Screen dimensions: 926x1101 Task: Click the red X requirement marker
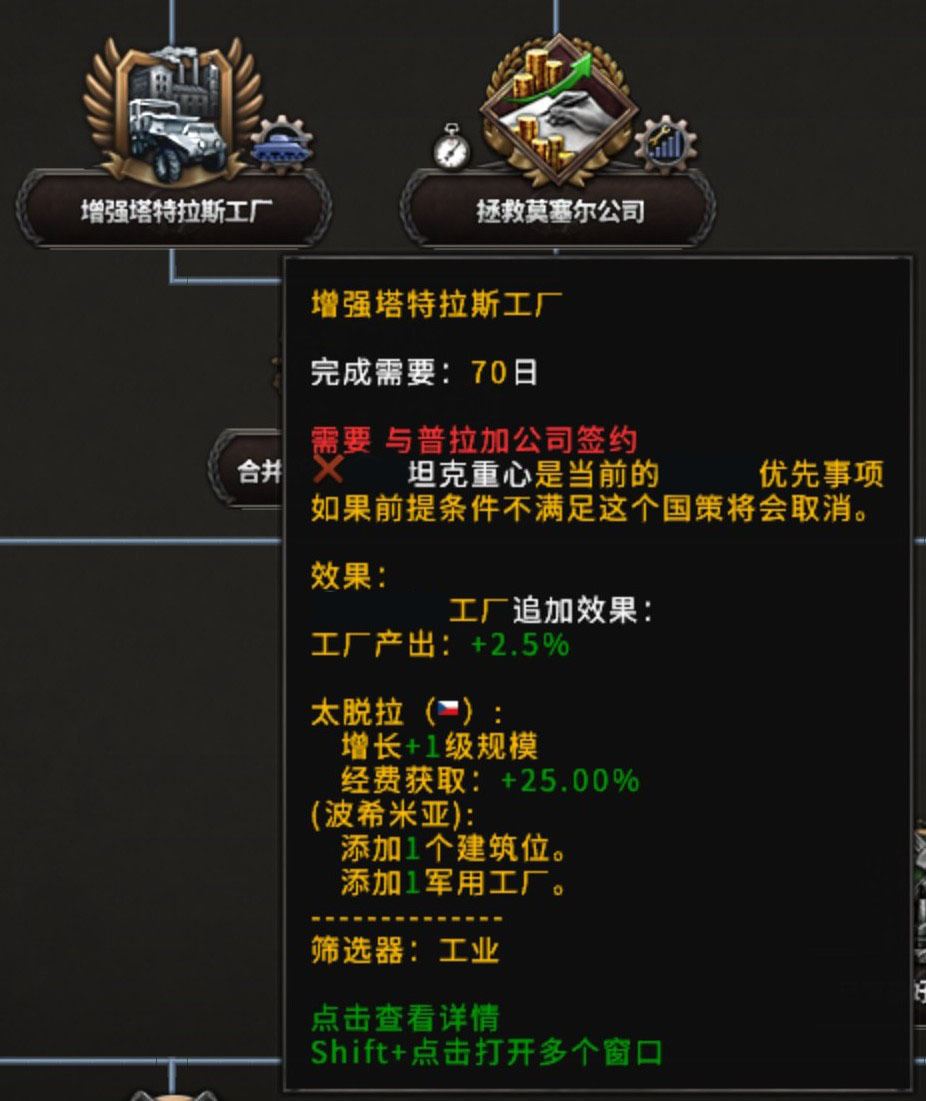[328, 469]
